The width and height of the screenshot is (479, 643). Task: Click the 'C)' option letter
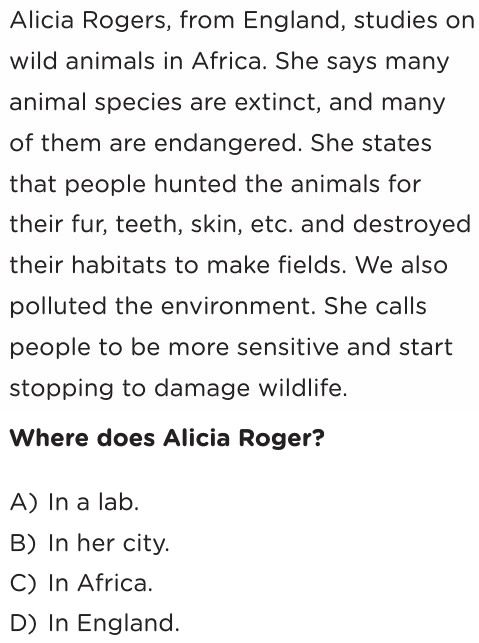click(23, 583)
